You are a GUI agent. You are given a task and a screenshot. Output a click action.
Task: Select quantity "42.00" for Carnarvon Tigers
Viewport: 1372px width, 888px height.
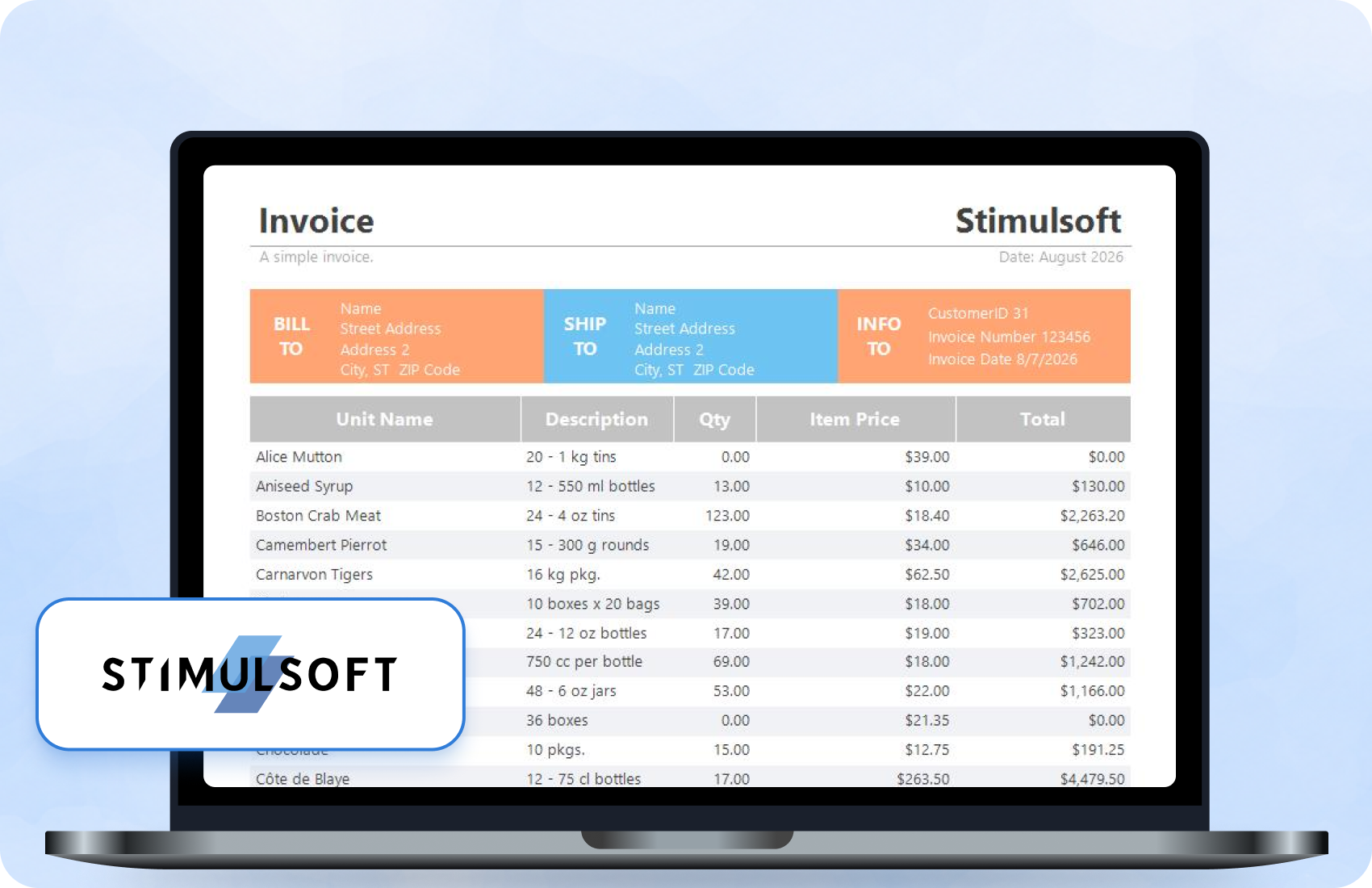[x=731, y=574]
